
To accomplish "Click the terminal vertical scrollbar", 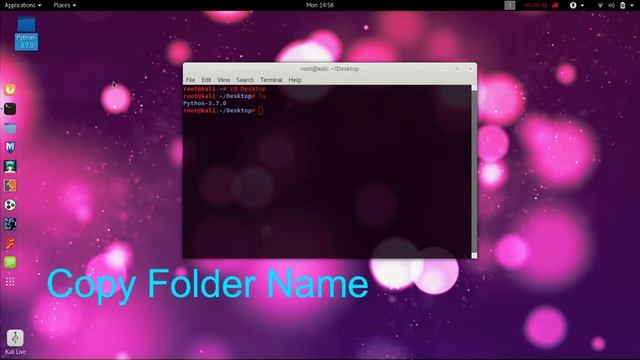I will click(474, 171).
